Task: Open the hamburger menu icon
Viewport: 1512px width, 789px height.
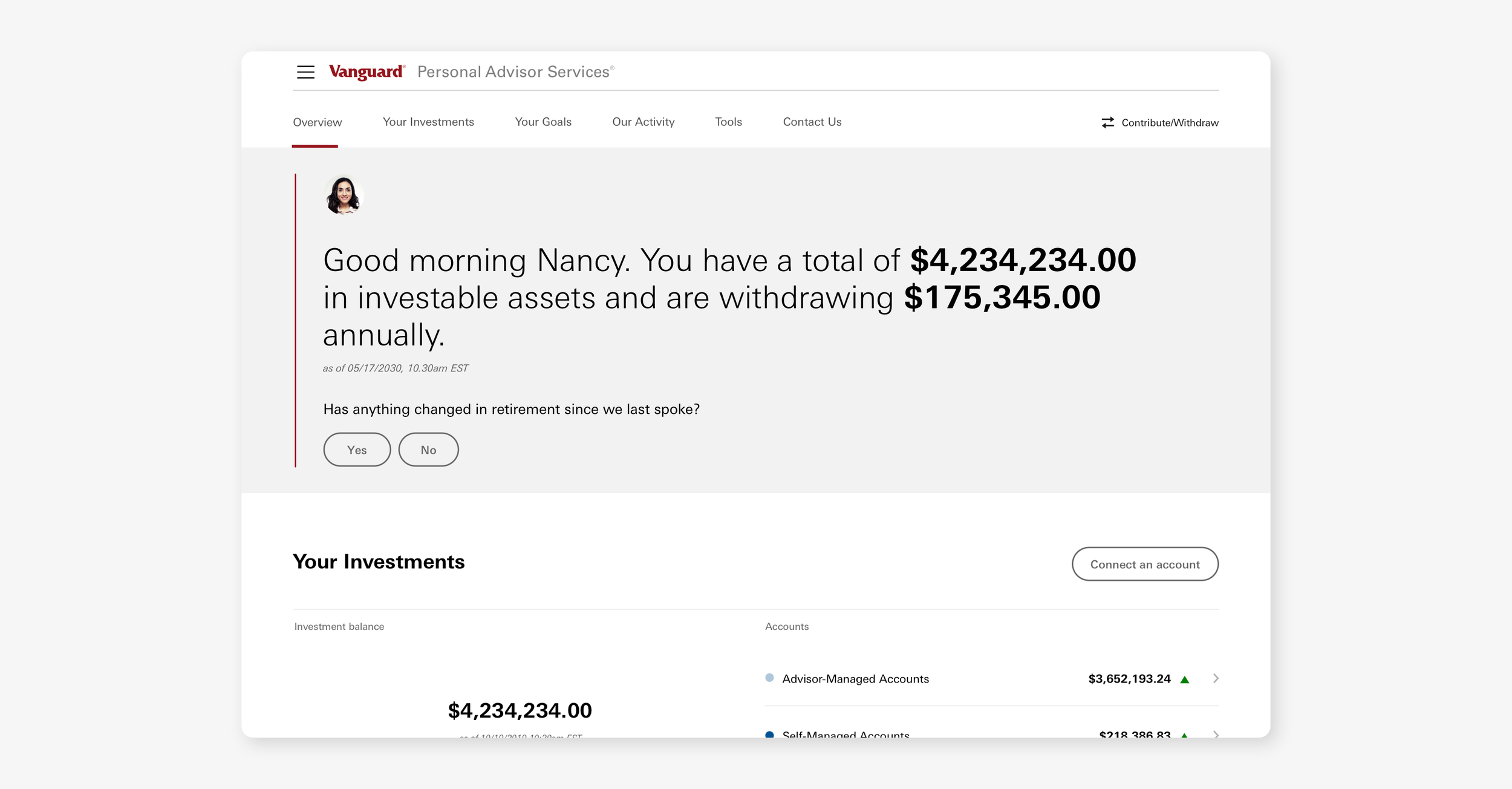Action: 305,72
